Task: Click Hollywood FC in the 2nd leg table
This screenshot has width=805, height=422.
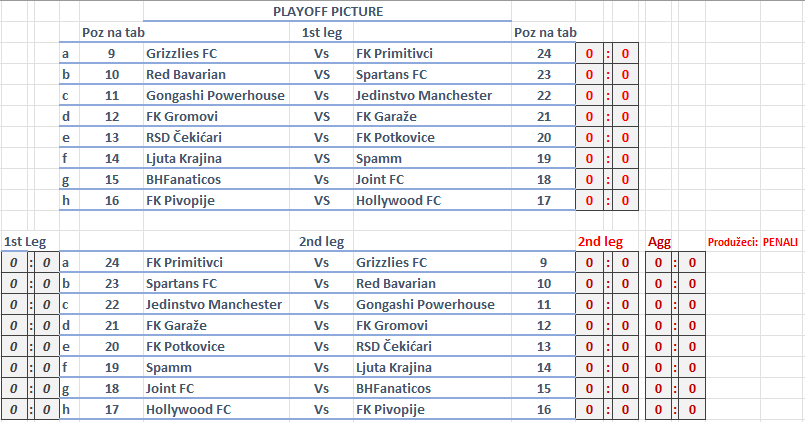Action: [x=188, y=409]
